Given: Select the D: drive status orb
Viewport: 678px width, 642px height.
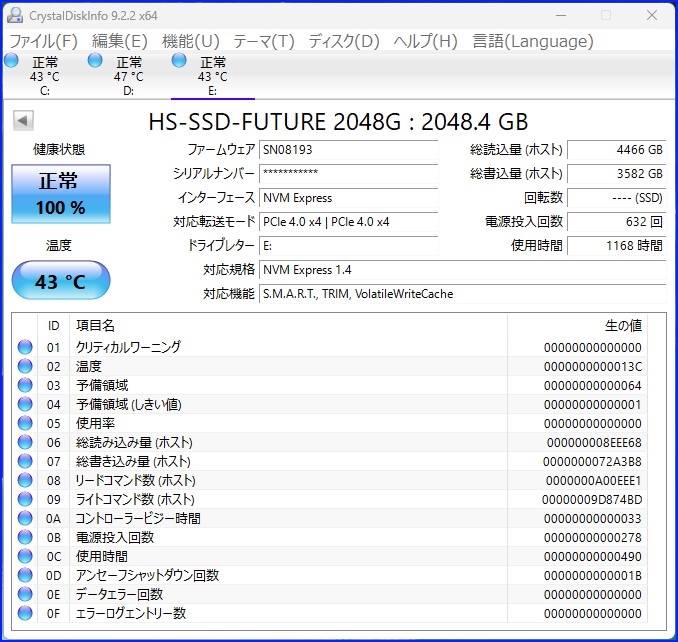Looking at the screenshot, I should point(96,62).
